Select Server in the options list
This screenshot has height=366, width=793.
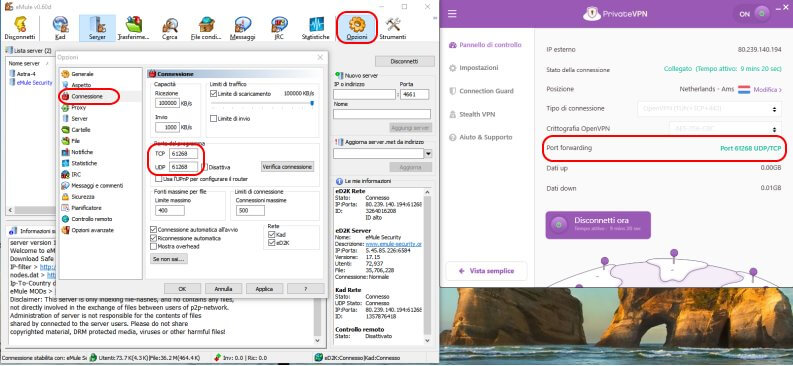pos(79,118)
